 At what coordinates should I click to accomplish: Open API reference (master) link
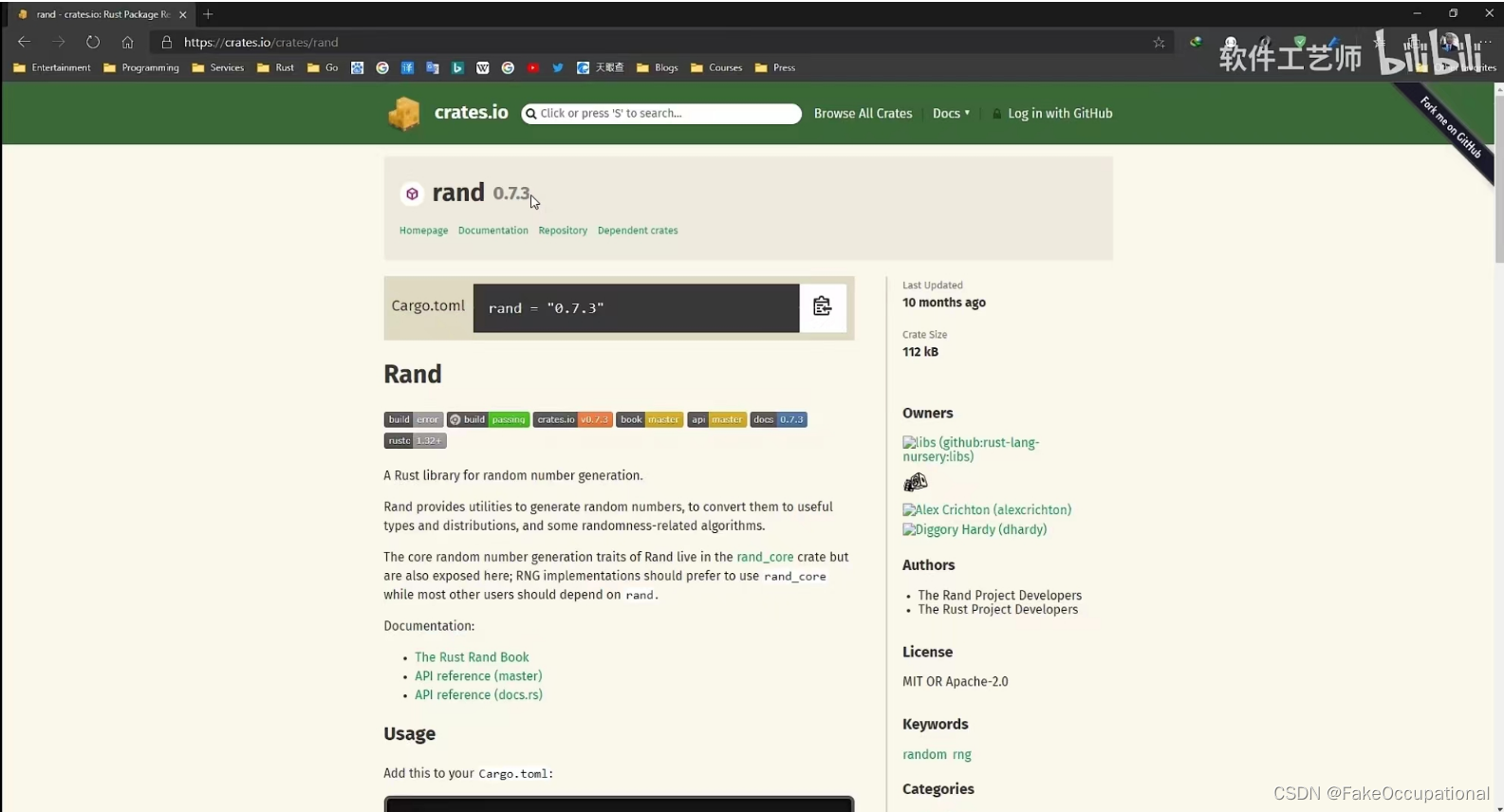tap(478, 675)
